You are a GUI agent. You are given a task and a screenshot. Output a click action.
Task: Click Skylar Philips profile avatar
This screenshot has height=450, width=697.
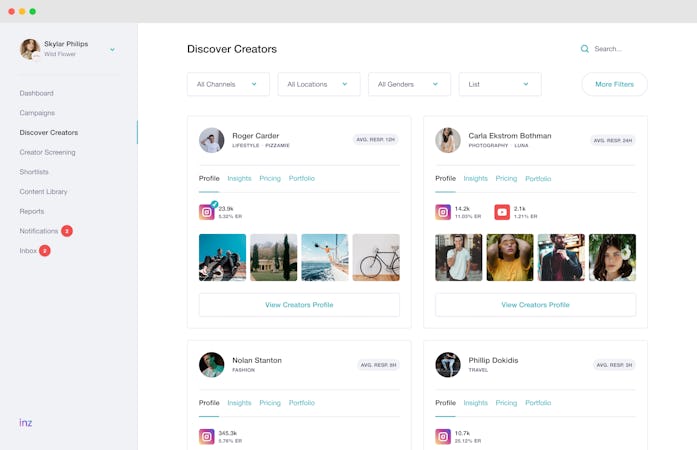point(30,48)
